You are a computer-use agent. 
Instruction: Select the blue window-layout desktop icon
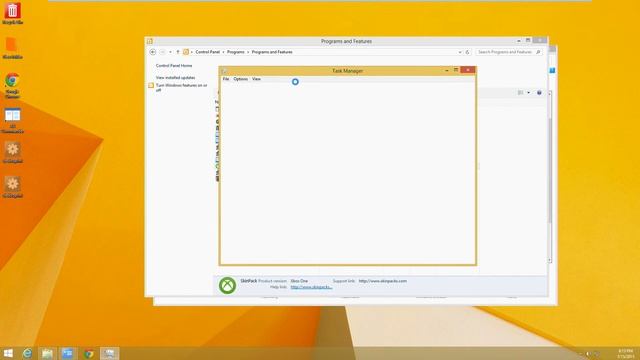click(12, 120)
